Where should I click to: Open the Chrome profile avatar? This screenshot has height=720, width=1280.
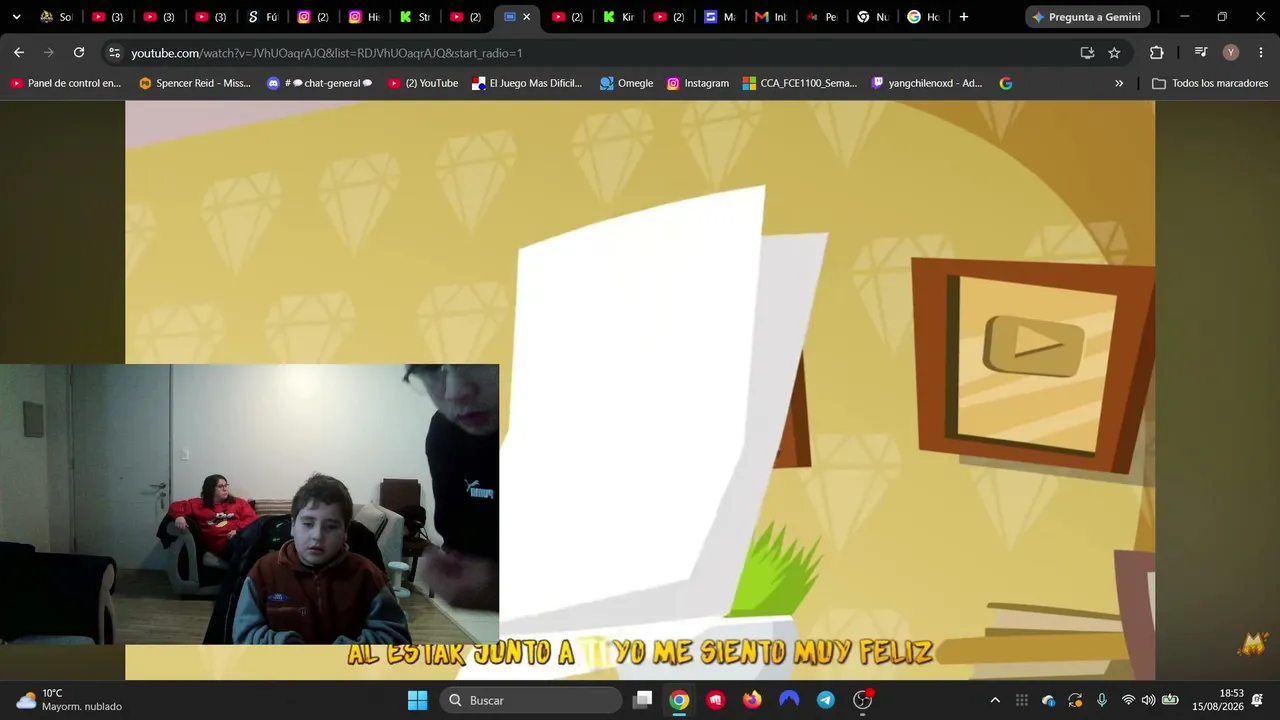(1231, 53)
